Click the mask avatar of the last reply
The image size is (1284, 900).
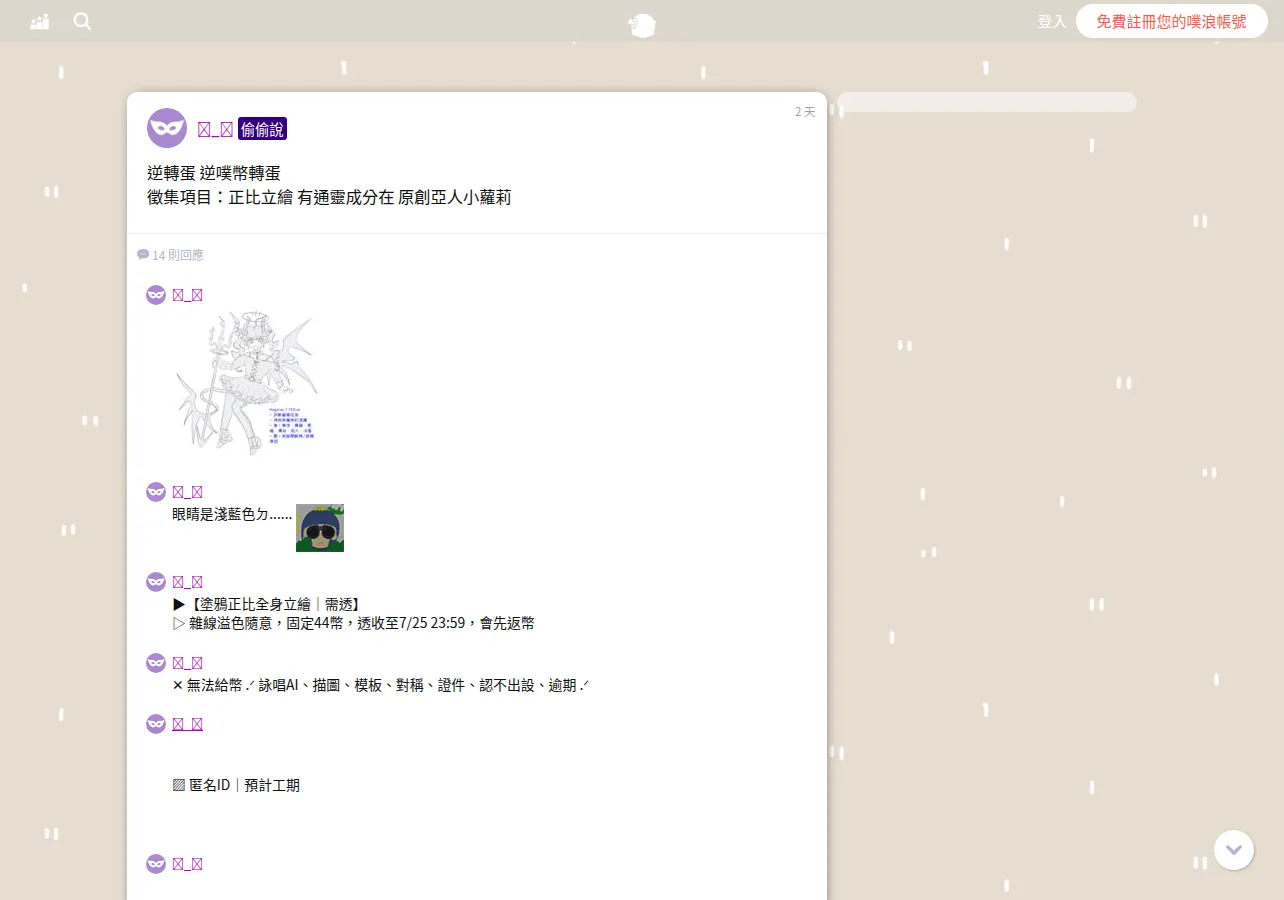tap(156, 864)
